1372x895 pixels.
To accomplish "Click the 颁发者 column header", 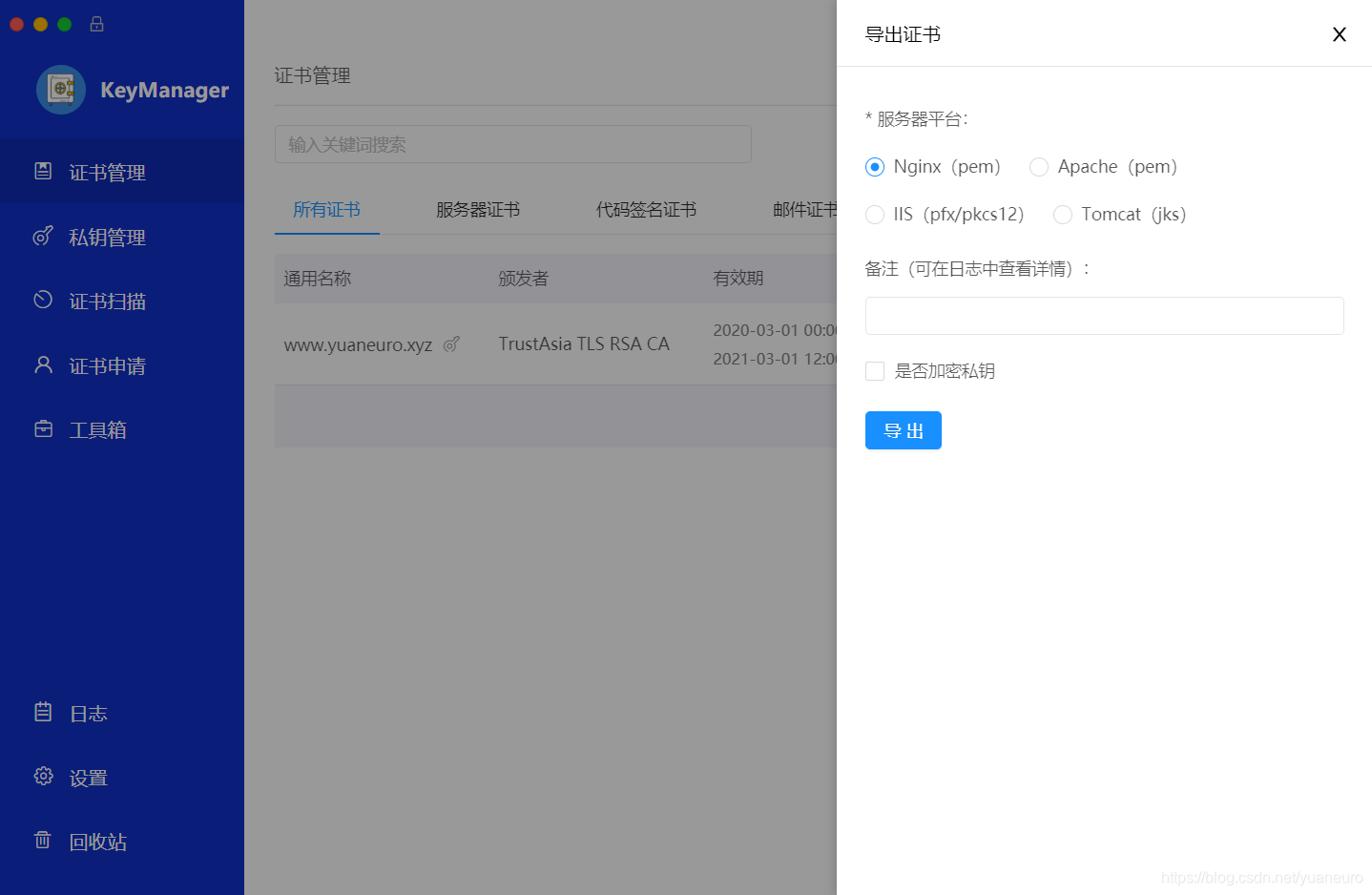I will click(x=524, y=279).
